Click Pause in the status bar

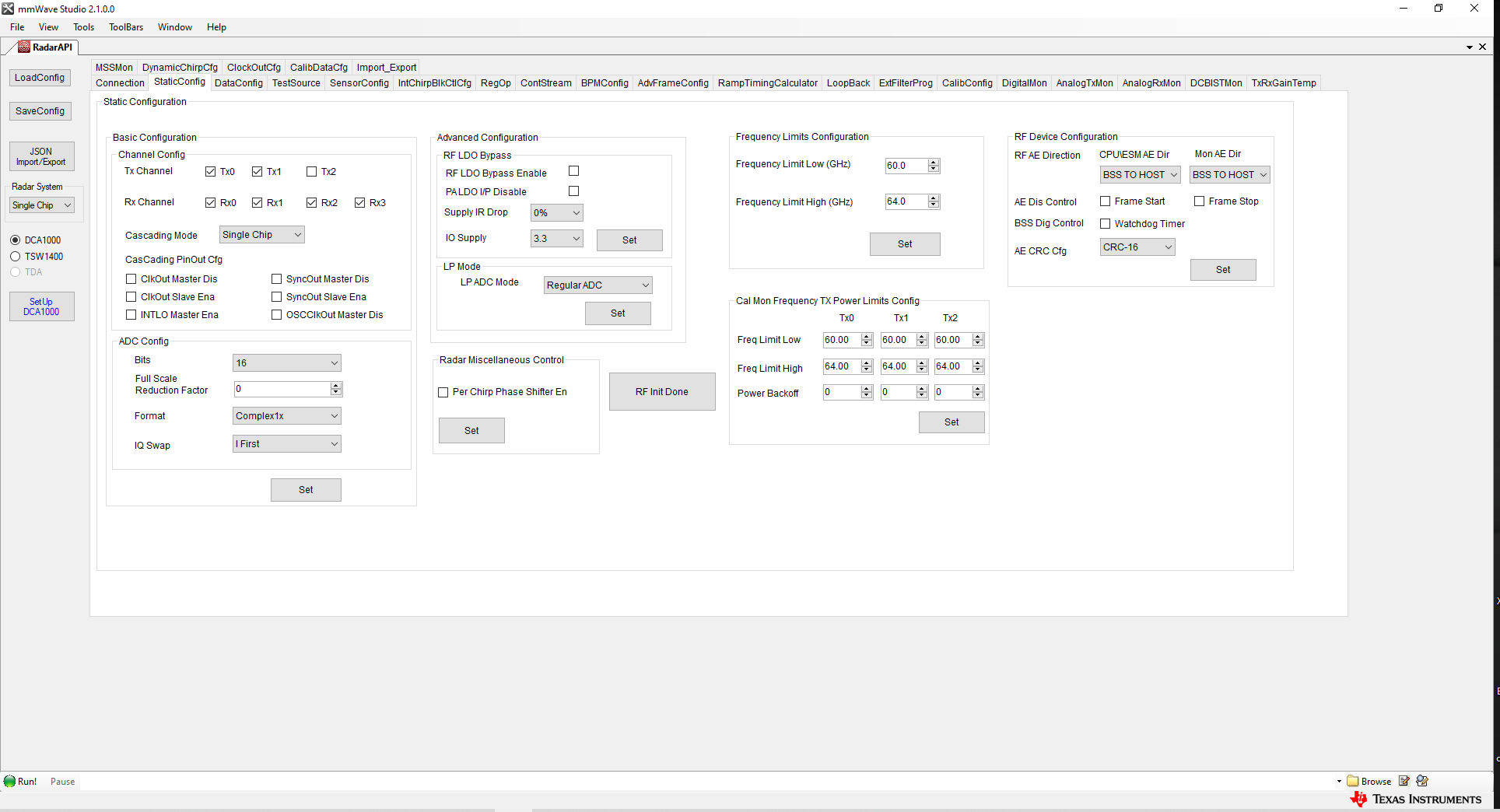(x=63, y=782)
